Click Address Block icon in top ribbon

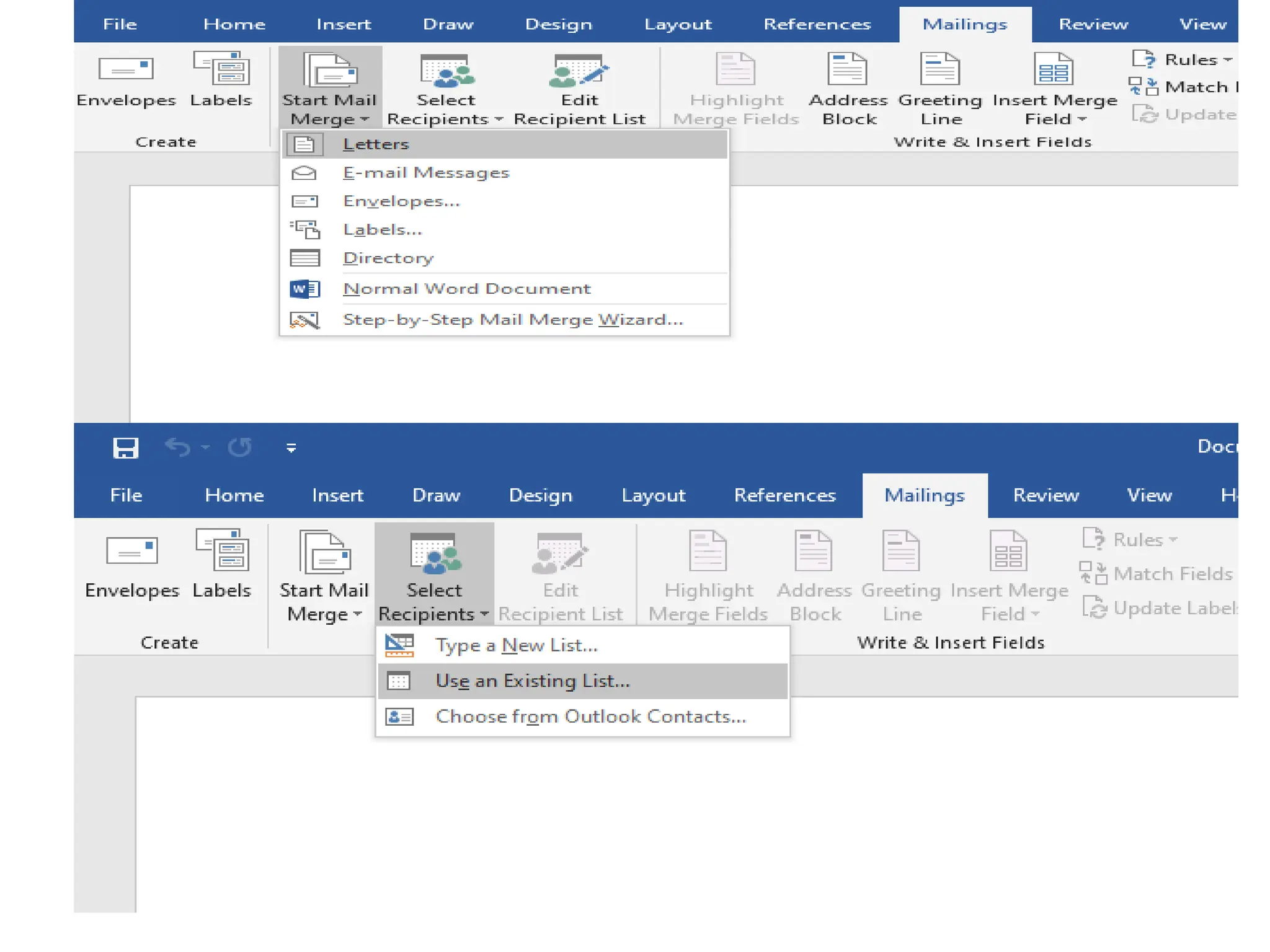coord(847,69)
